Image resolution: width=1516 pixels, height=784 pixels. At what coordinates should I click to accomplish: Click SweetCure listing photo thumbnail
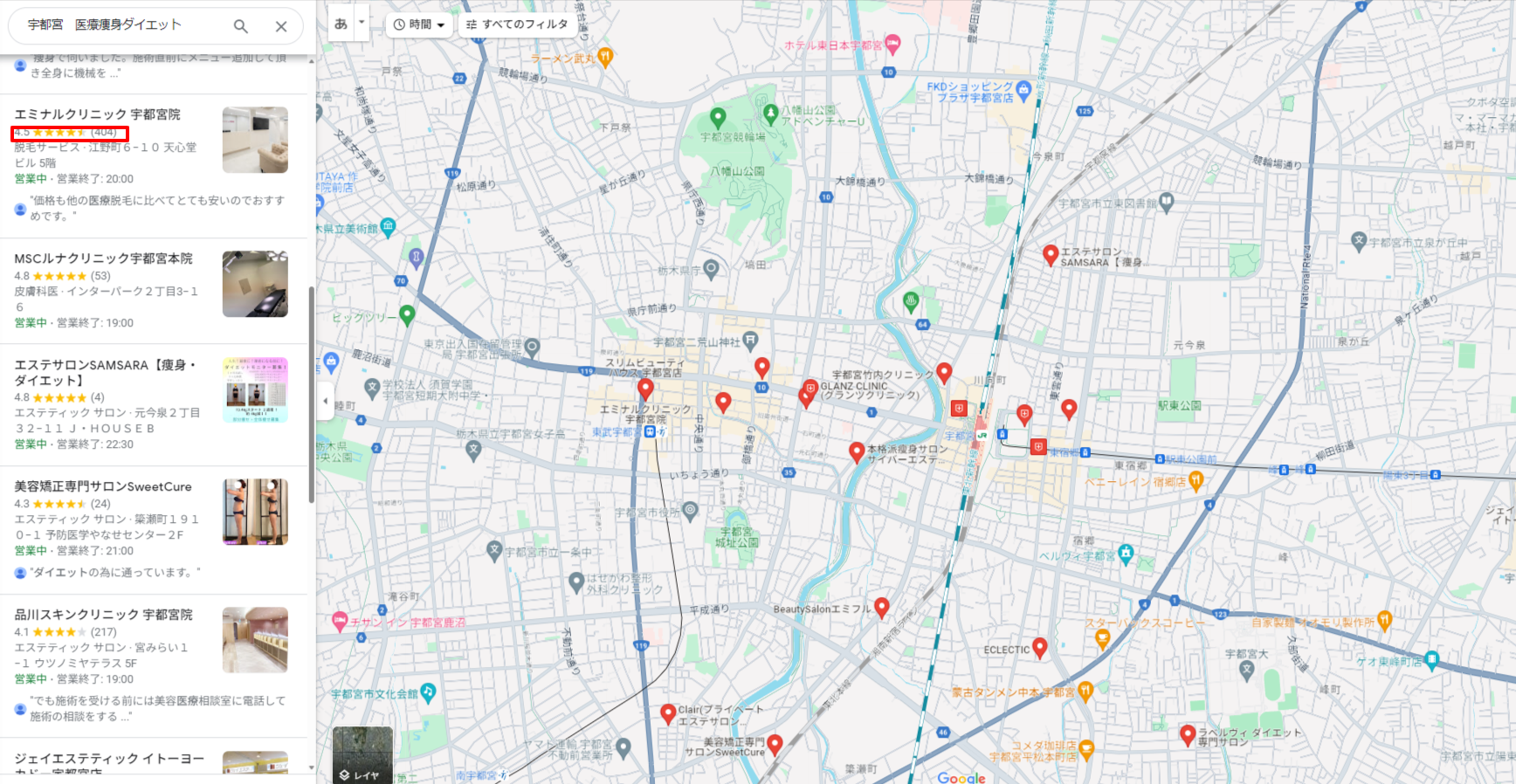[x=255, y=512]
